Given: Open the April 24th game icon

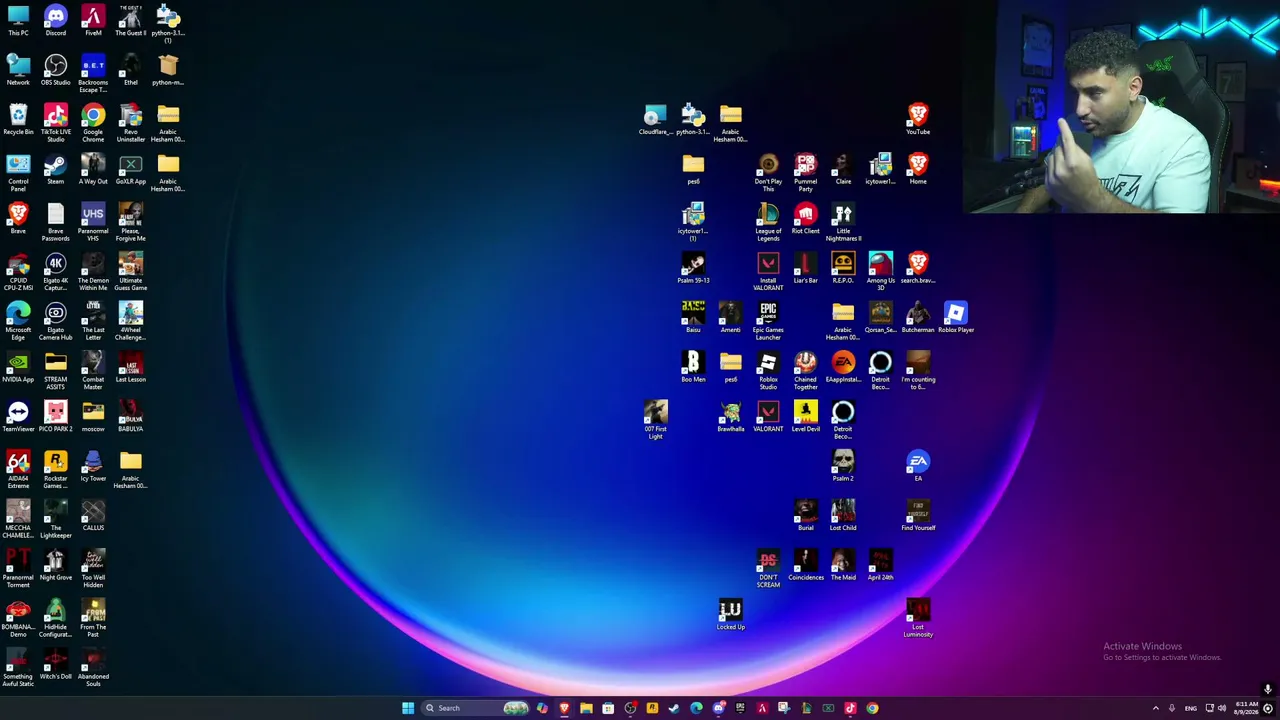Looking at the screenshot, I should coord(880,565).
